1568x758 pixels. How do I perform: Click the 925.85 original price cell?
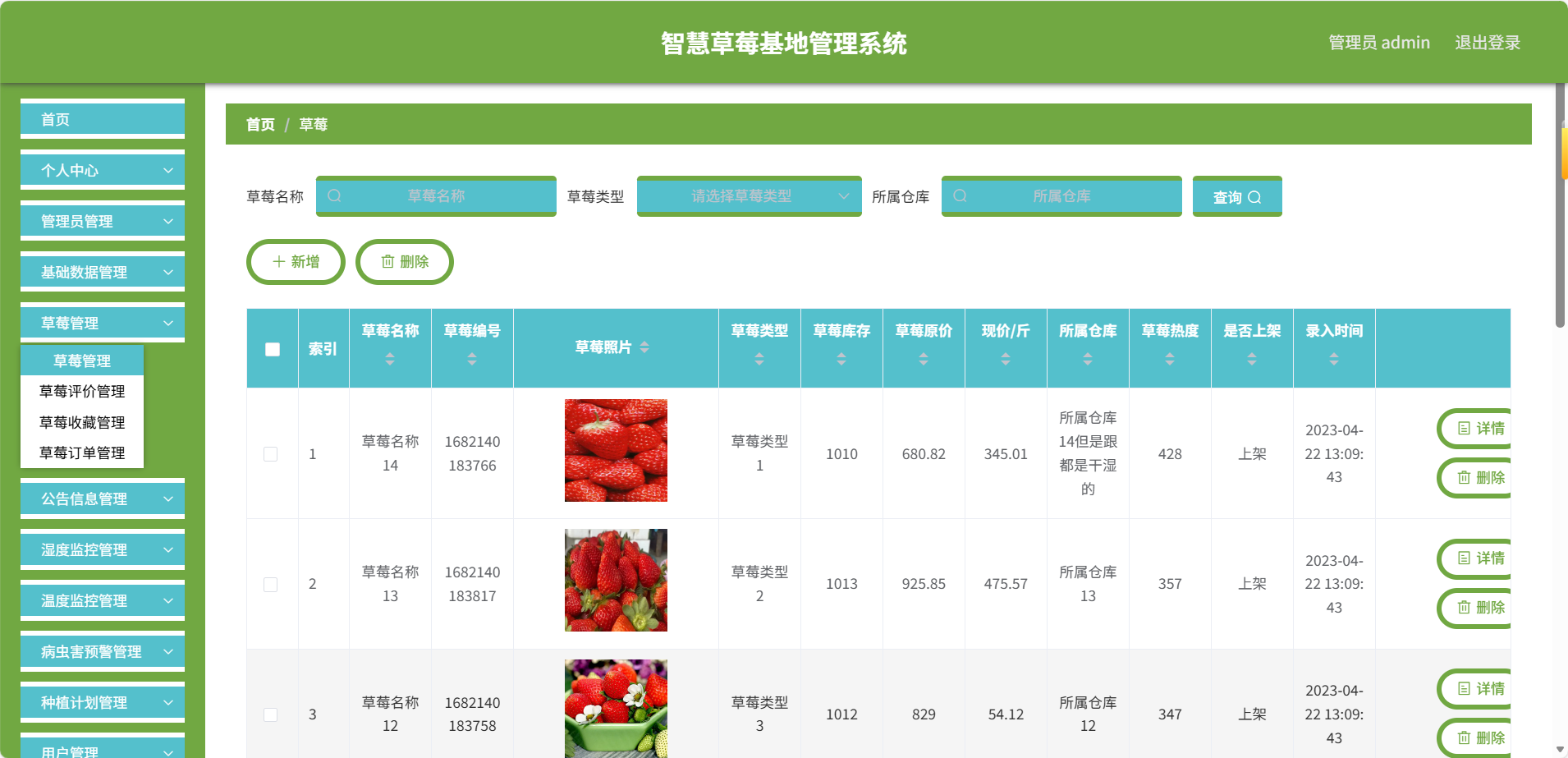(x=924, y=584)
